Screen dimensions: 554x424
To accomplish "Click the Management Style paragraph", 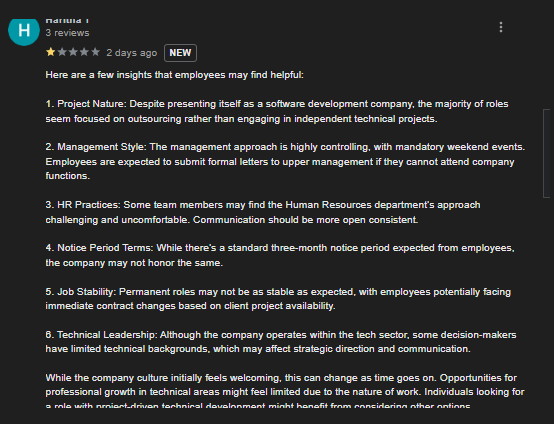I will (x=285, y=161).
